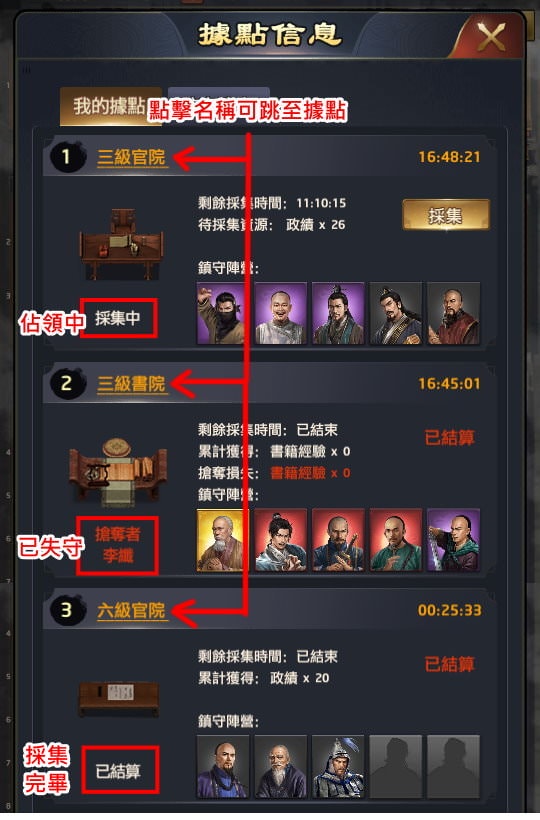Image resolution: width=540 pixels, height=820 pixels.
Task: Close the 據點信息 dialog with X
Action: coord(491,38)
